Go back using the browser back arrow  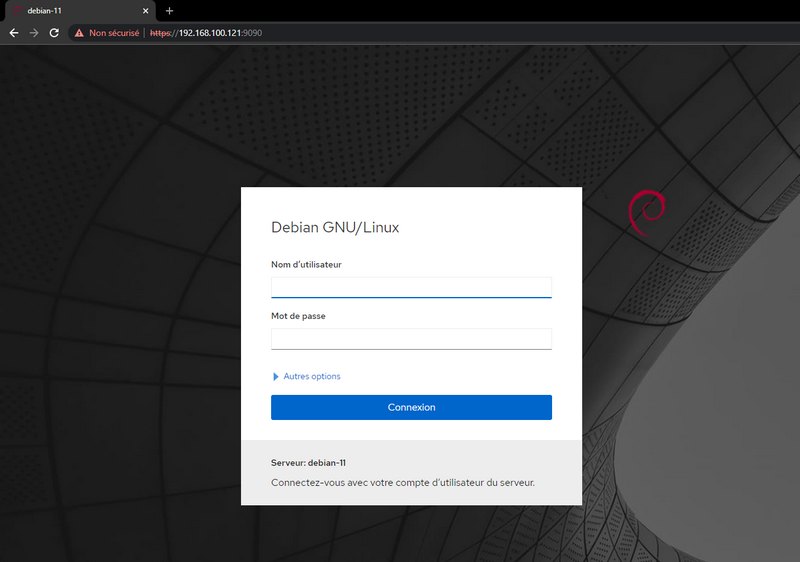click(14, 33)
